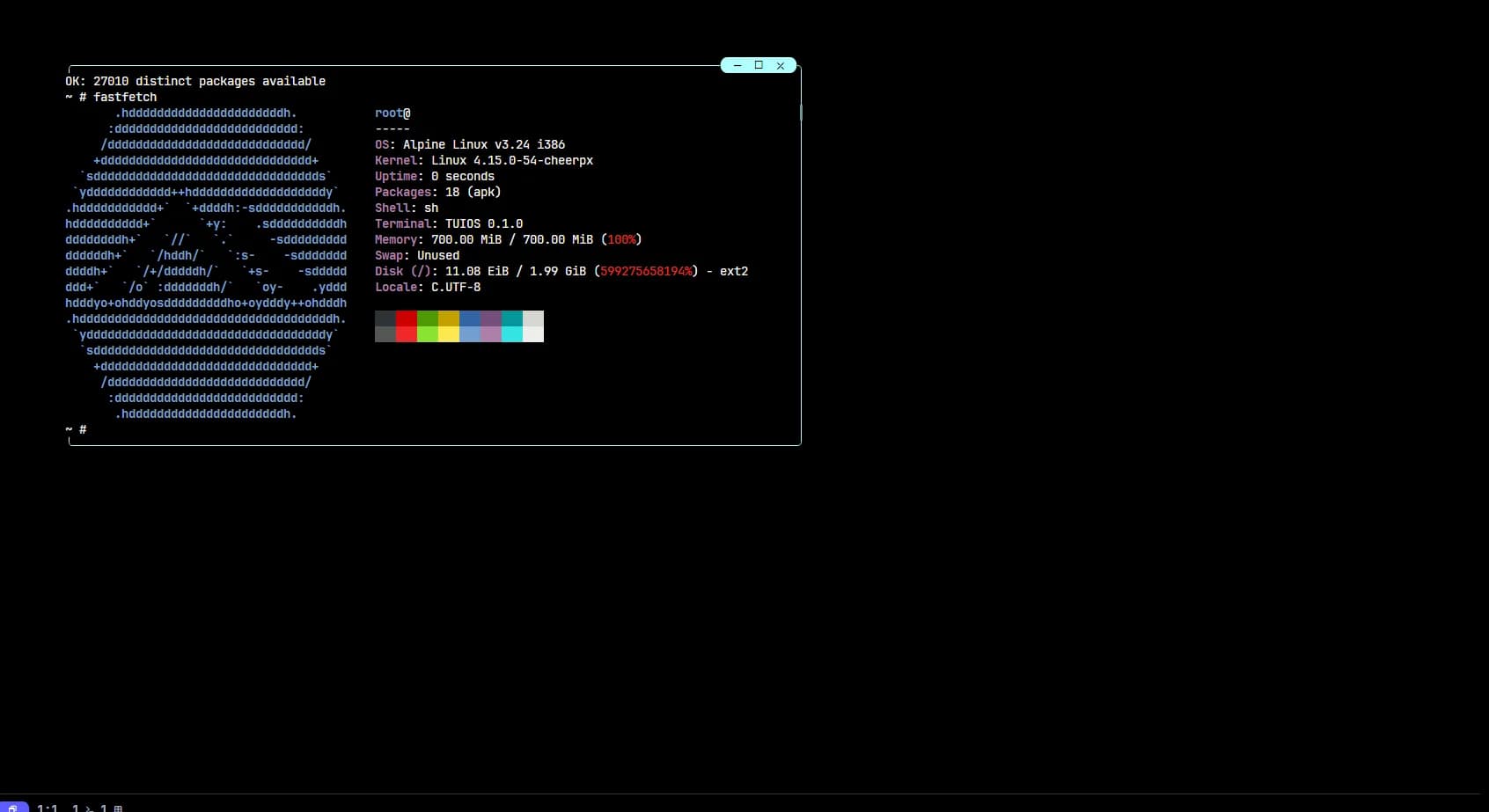The width and height of the screenshot is (1489, 812).
Task: Click the bright red color block
Action: 407,334
